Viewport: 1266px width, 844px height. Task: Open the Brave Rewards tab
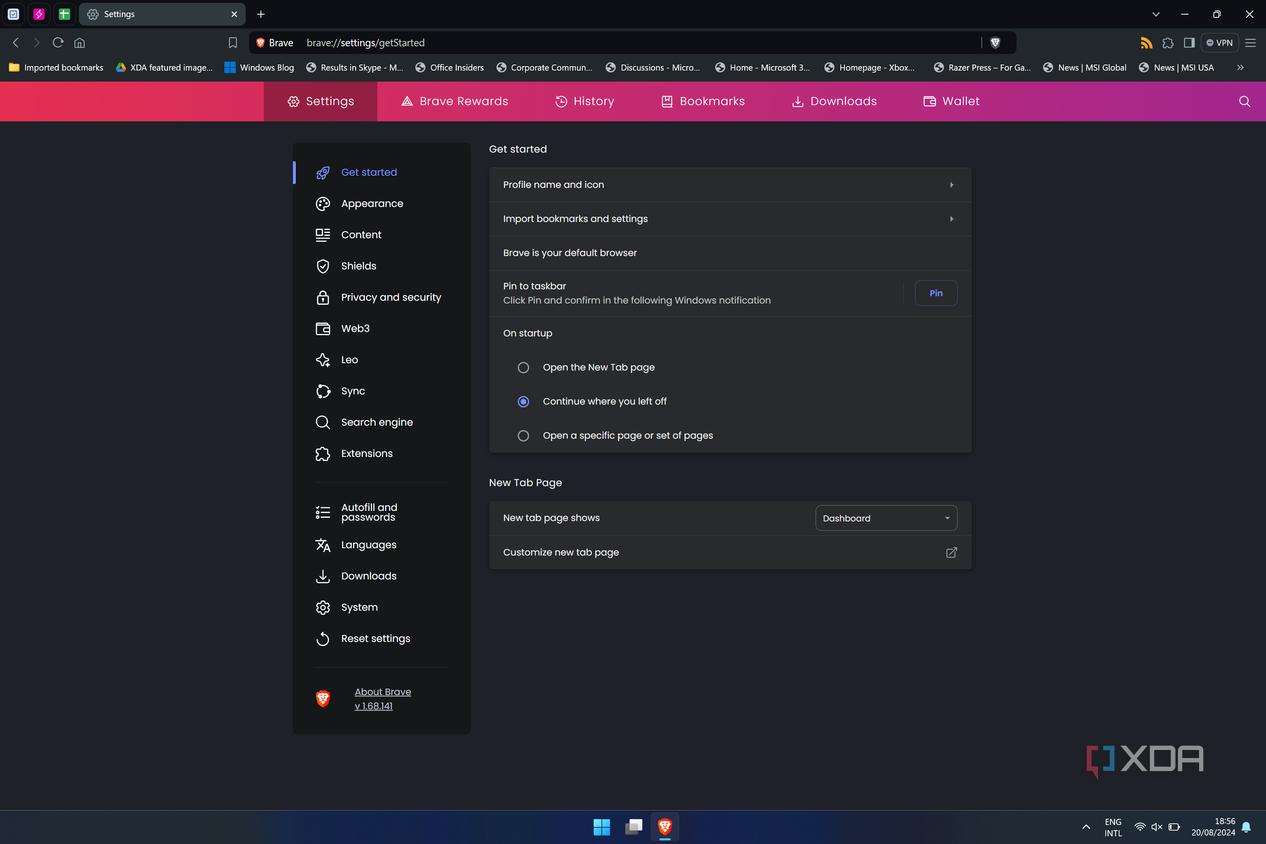coord(454,101)
